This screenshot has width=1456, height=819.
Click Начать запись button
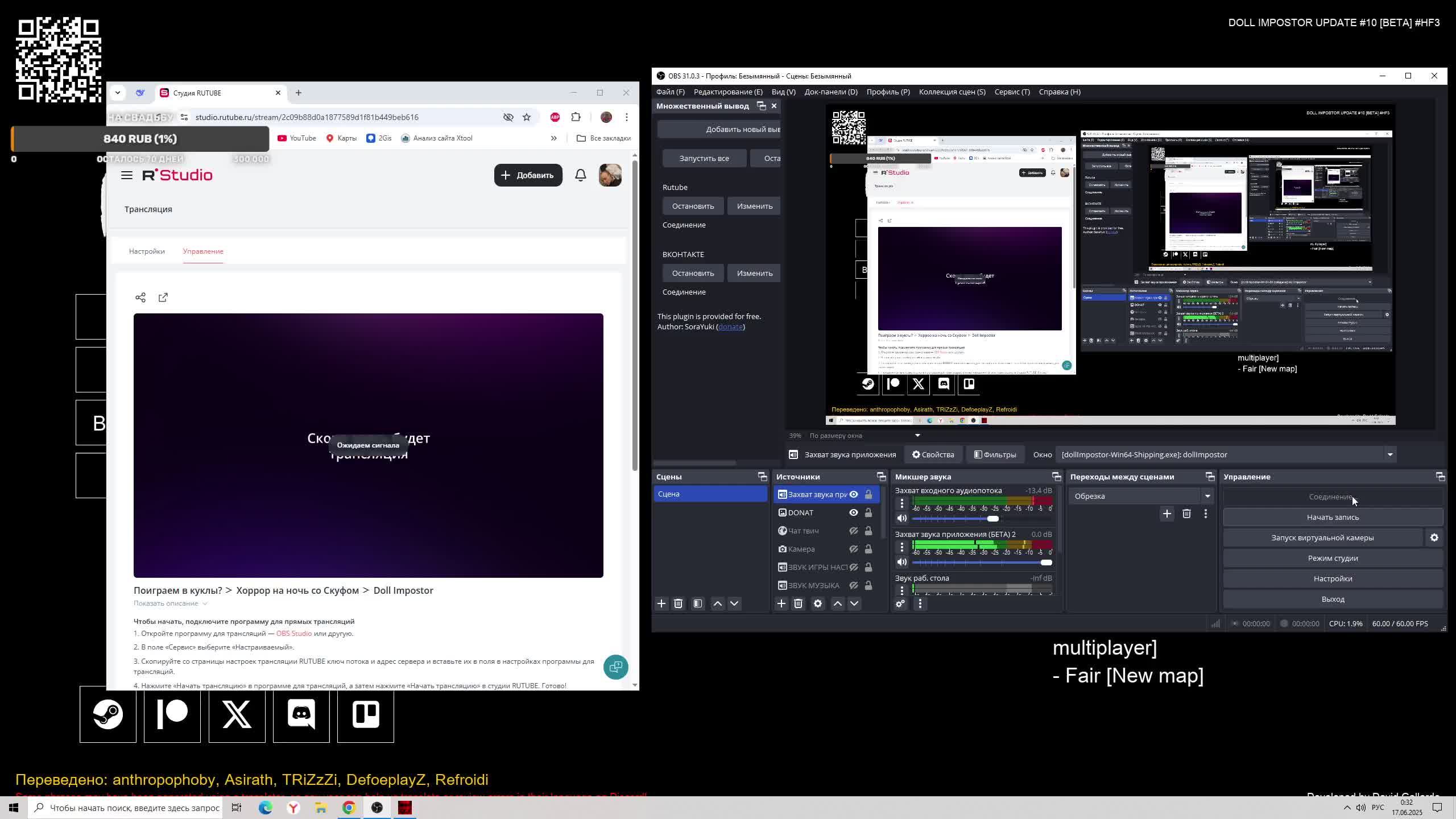(x=1333, y=517)
